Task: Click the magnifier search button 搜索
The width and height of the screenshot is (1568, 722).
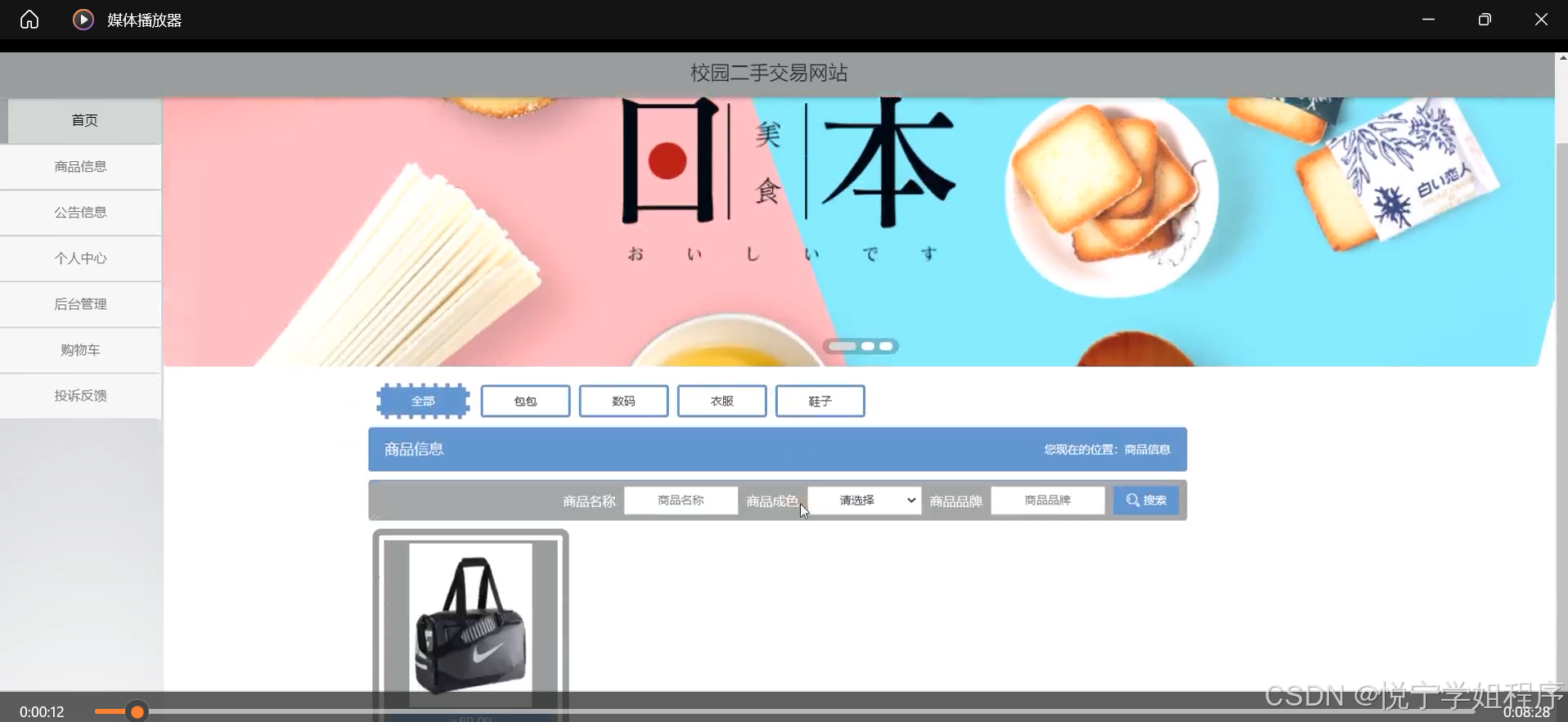Action: tap(1145, 500)
